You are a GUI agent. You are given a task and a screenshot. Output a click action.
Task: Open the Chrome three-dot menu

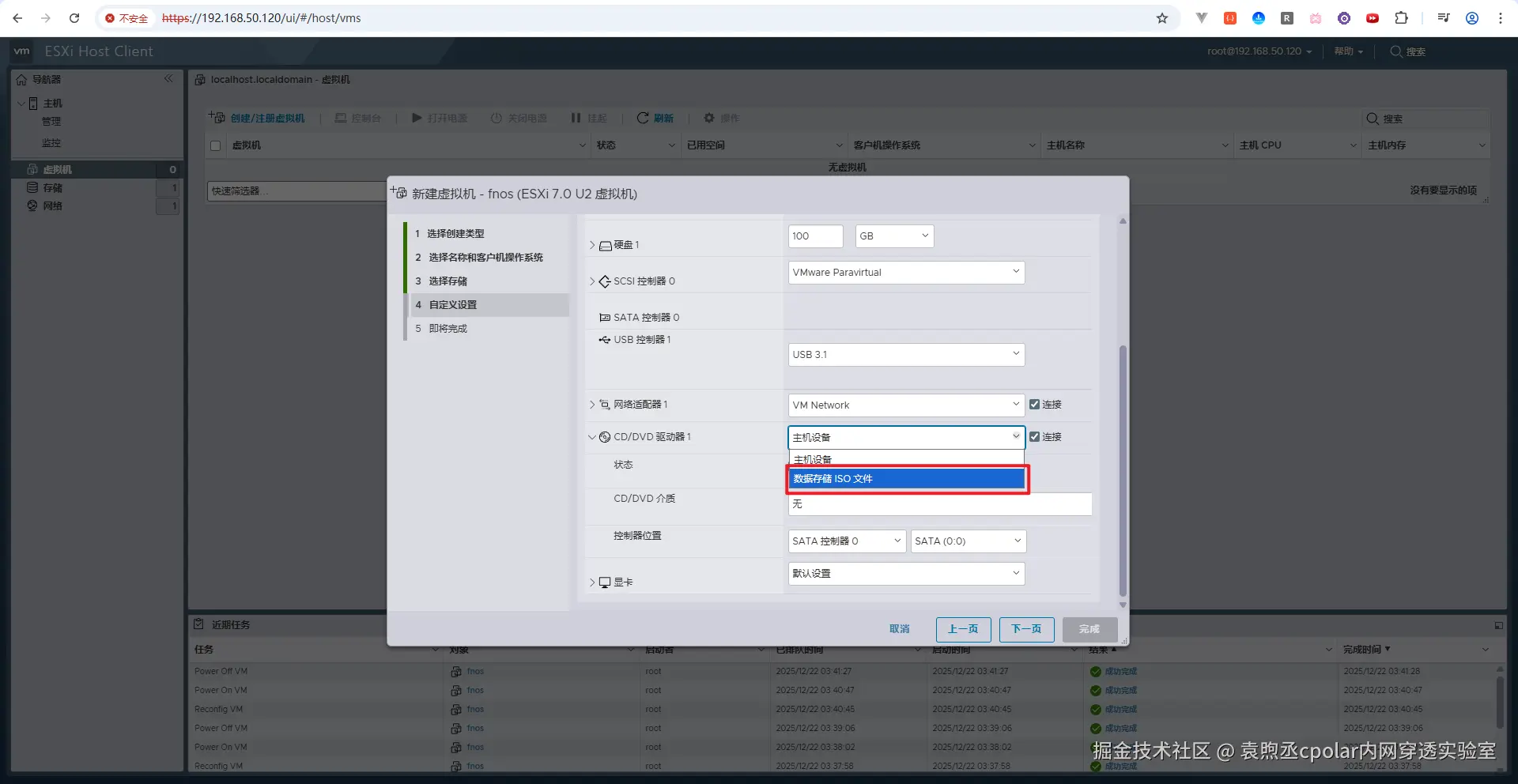(x=1501, y=18)
